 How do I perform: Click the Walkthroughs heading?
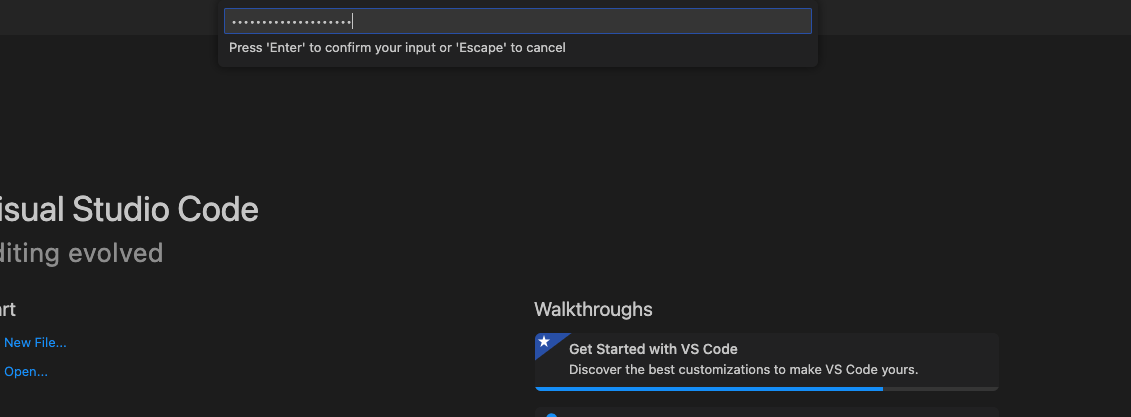(593, 310)
